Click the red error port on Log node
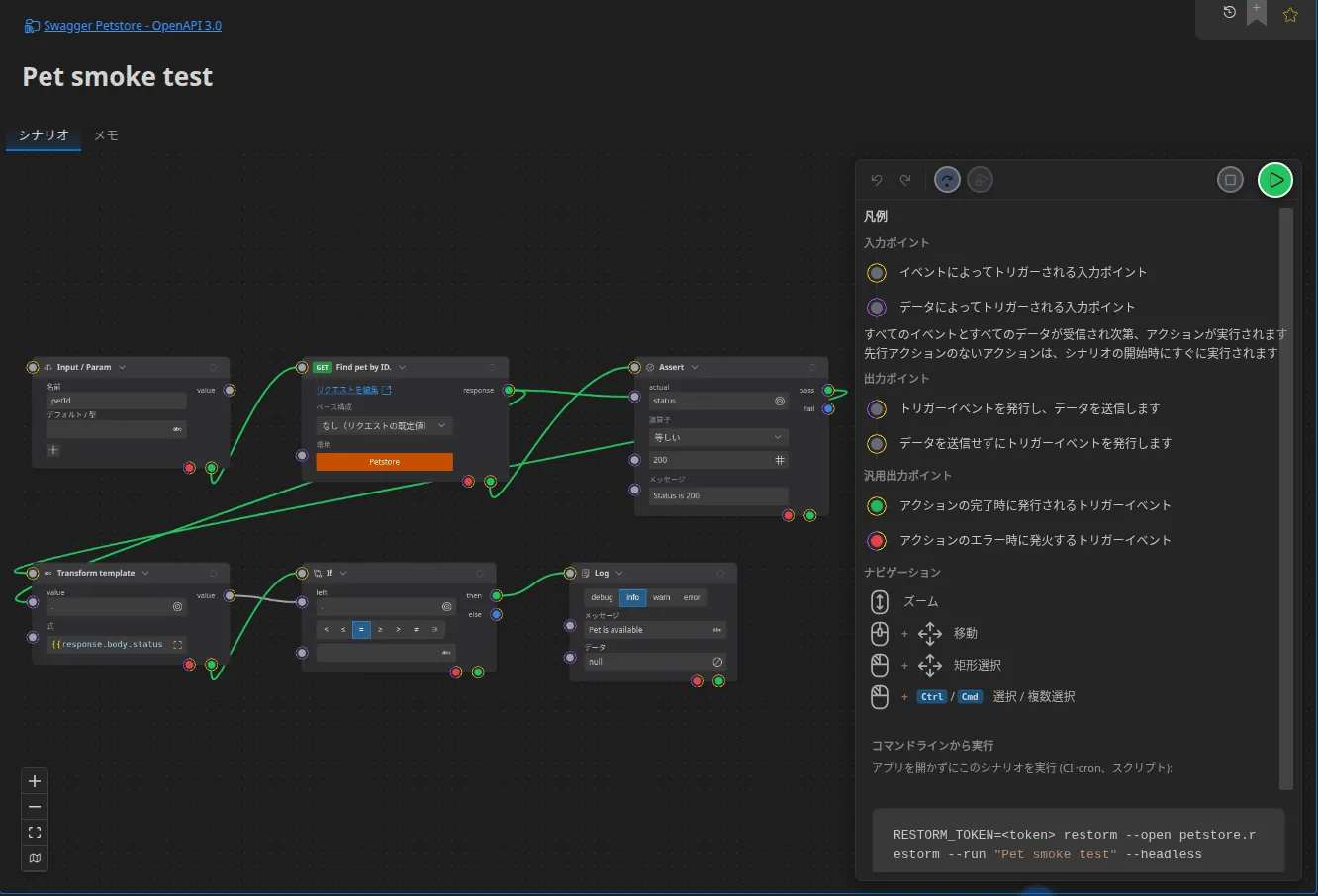 pos(698,681)
